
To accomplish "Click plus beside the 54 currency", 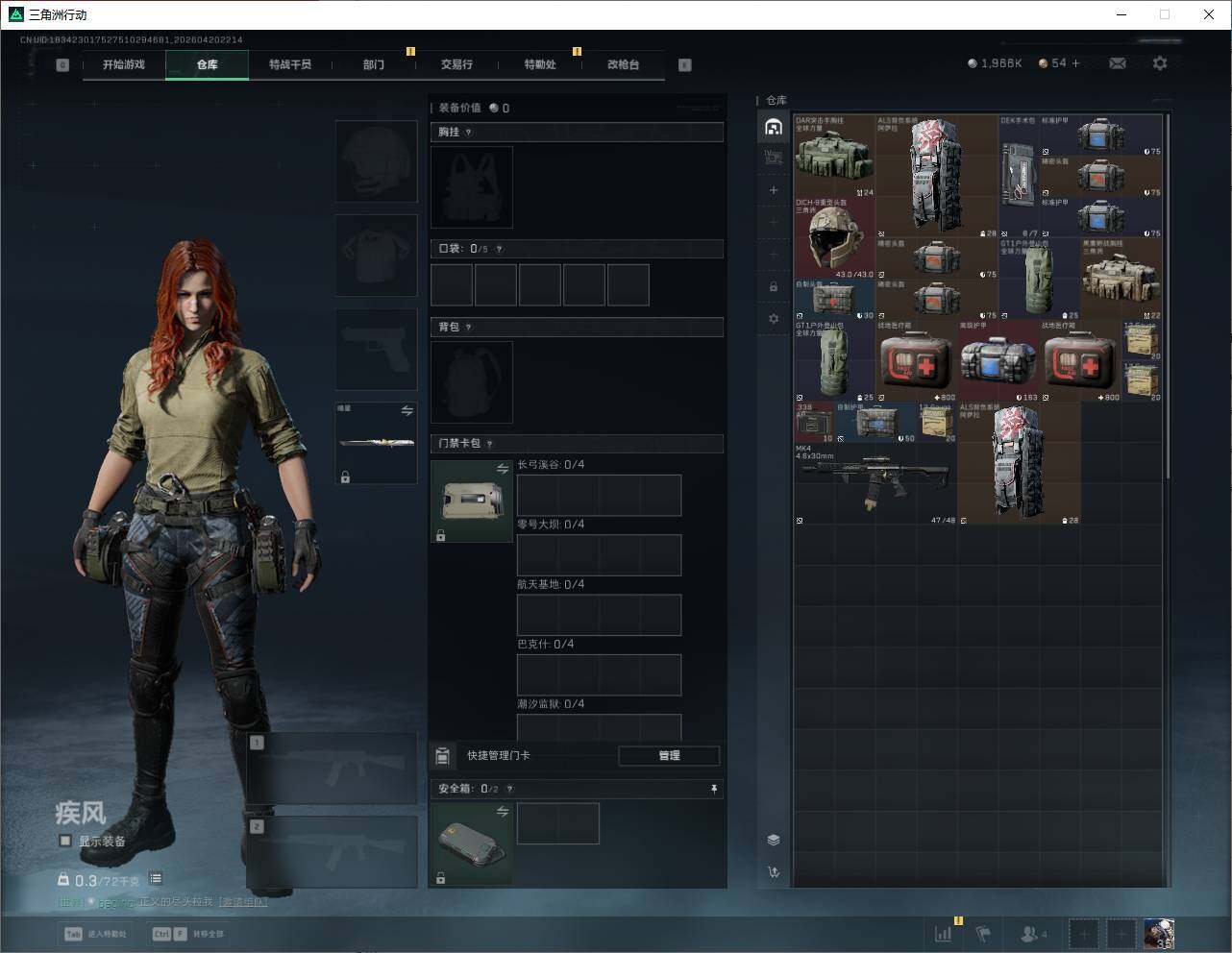I will tap(1075, 63).
